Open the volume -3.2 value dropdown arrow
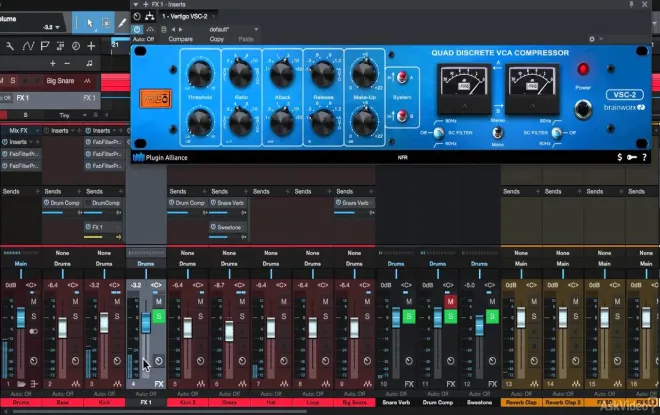 click(57, 27)
